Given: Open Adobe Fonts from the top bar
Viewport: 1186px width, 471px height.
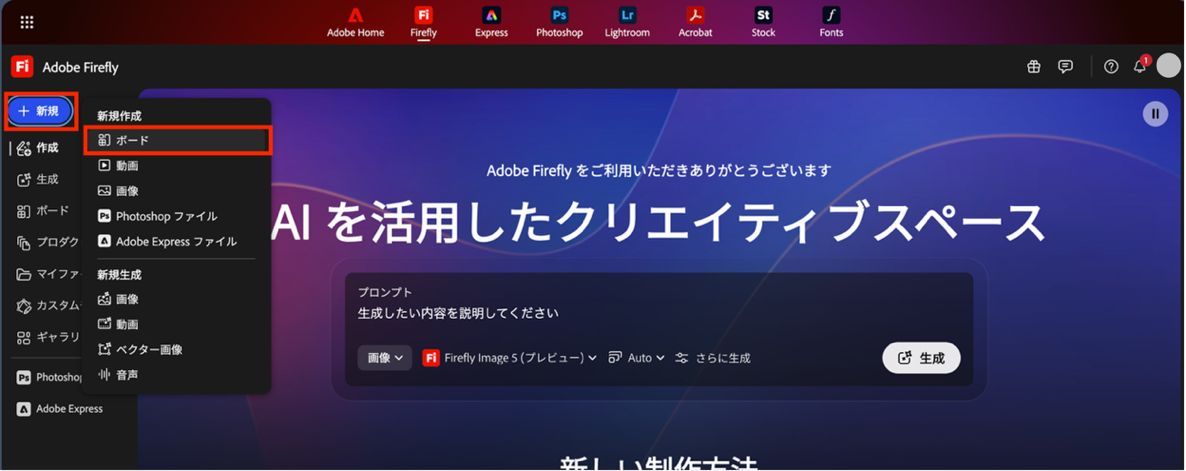Looking at the screenshot, I should click(x=831, y=23).
